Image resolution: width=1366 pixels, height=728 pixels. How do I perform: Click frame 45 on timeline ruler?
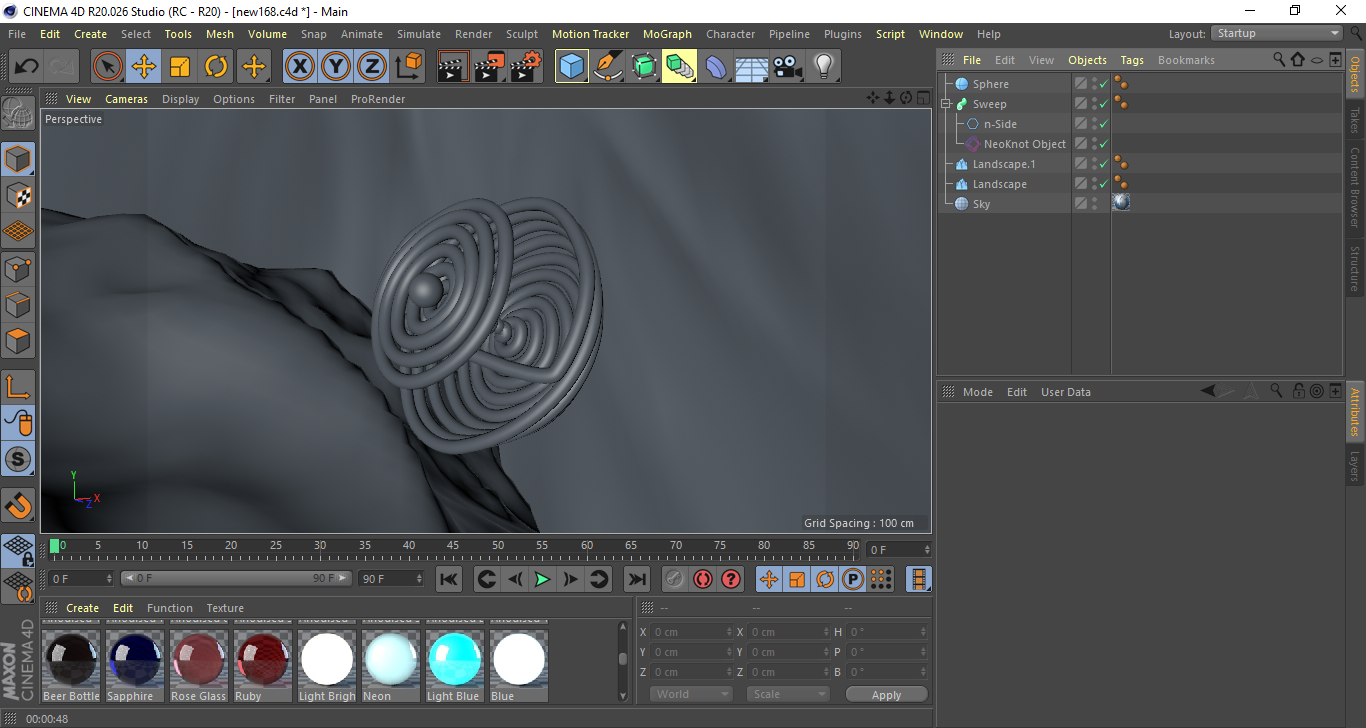coord(453,546)
